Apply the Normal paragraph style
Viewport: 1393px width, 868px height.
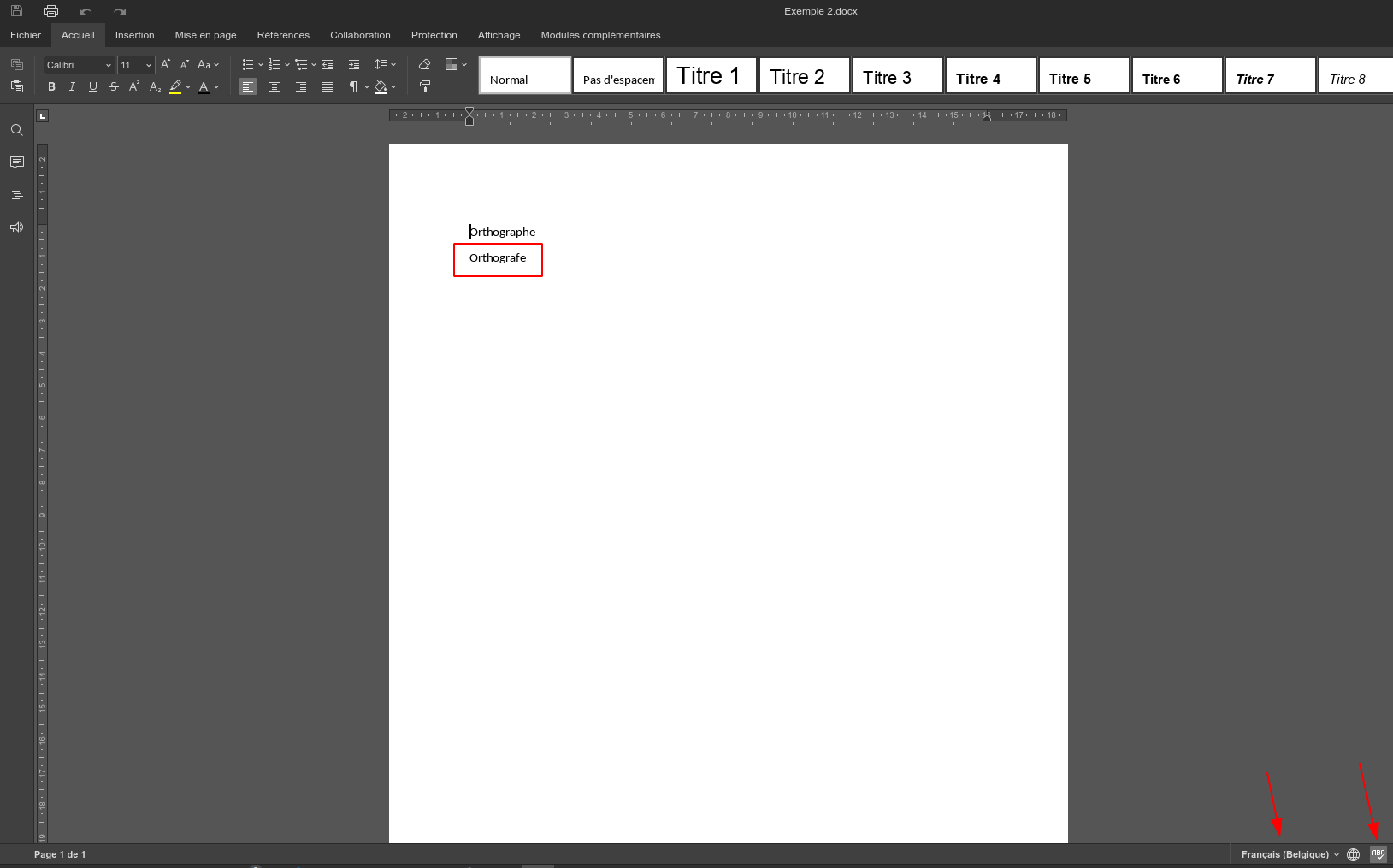coord(523,75)
